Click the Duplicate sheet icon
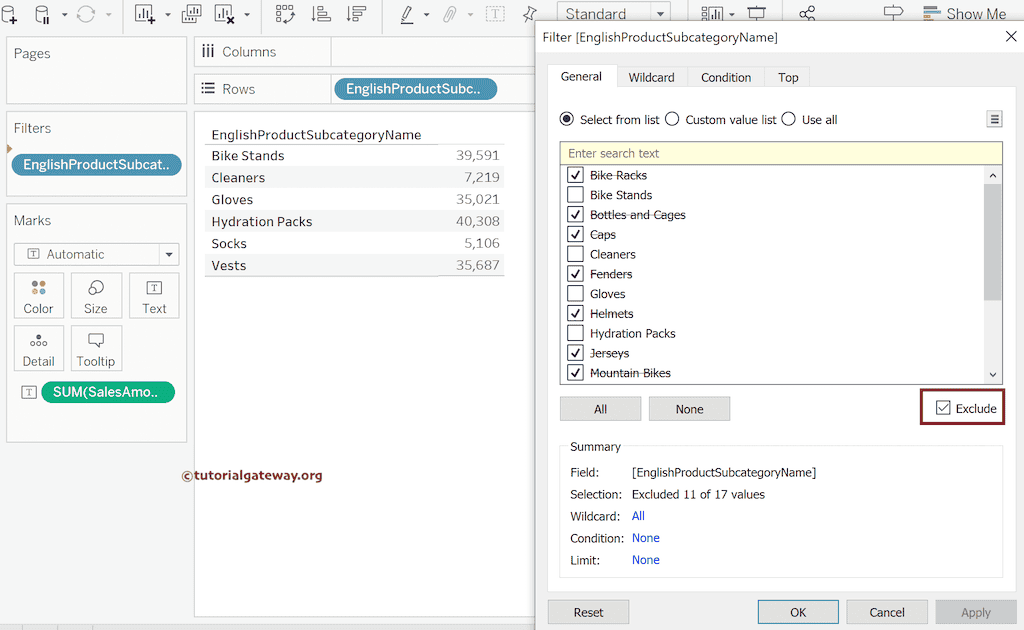 click(191, 14)
